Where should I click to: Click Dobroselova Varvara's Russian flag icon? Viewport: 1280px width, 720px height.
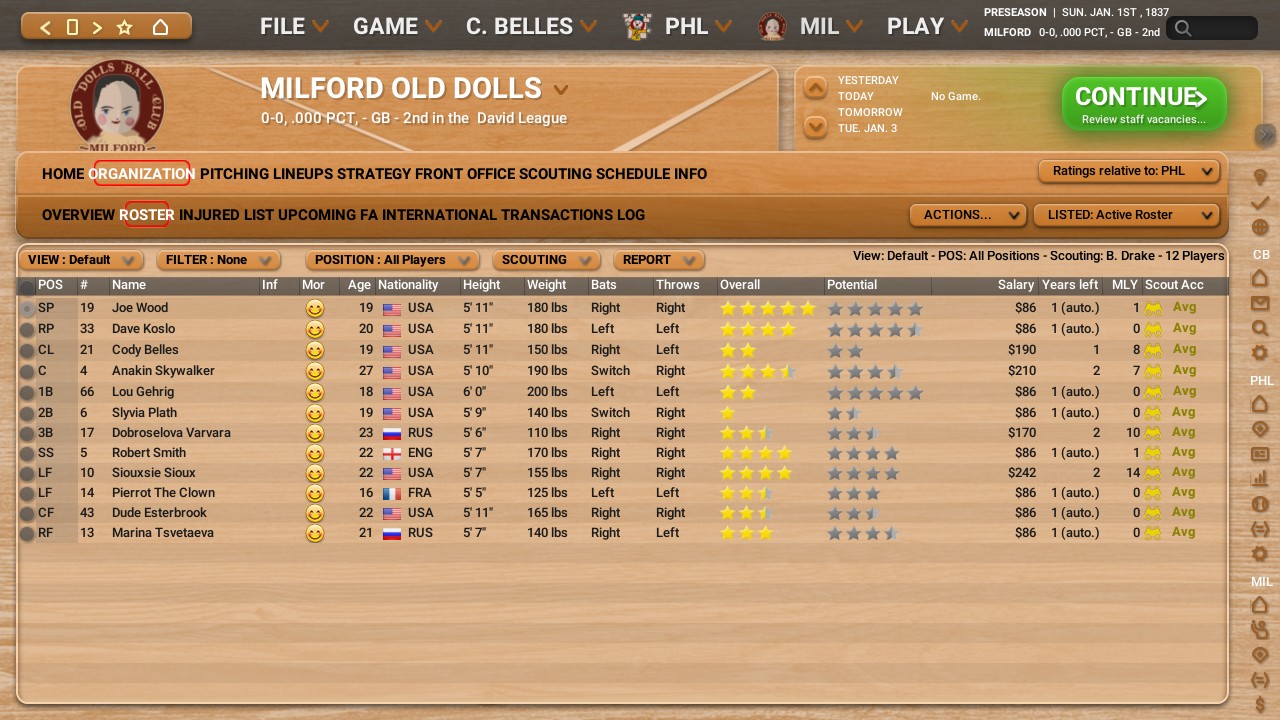[x=392, y=433]
